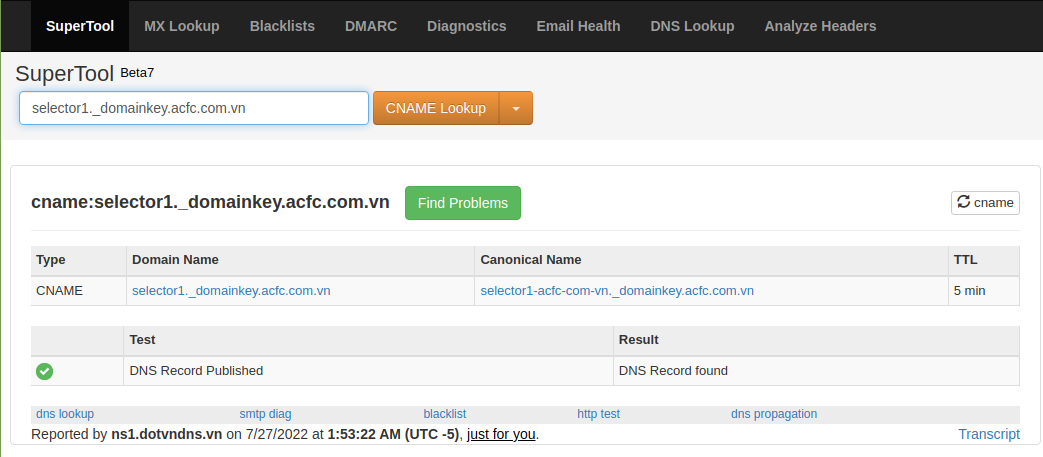Go to the DMARC tab
The image size is (1043, 457).
371,26
